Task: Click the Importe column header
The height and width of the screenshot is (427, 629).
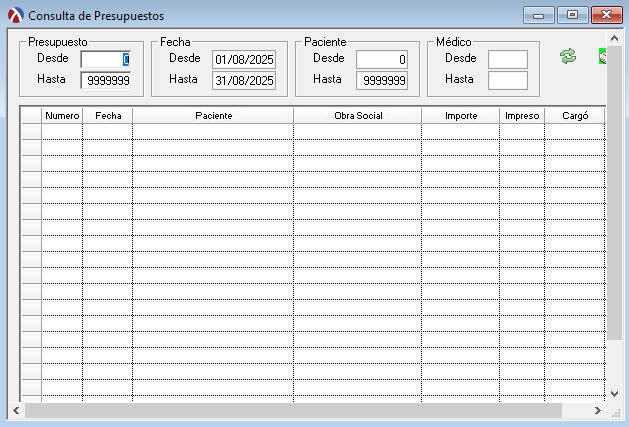Action: pyautogui.click(x=461, y=116)
